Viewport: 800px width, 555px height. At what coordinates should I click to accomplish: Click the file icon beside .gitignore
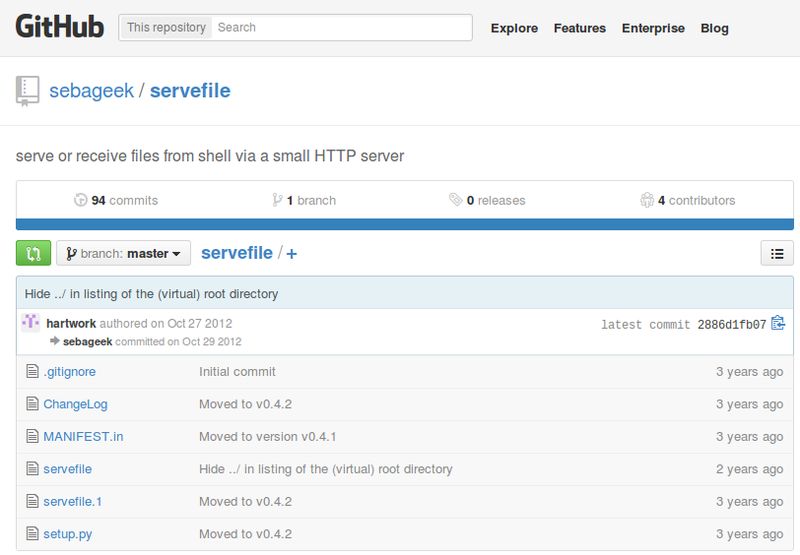coord(32,371)
